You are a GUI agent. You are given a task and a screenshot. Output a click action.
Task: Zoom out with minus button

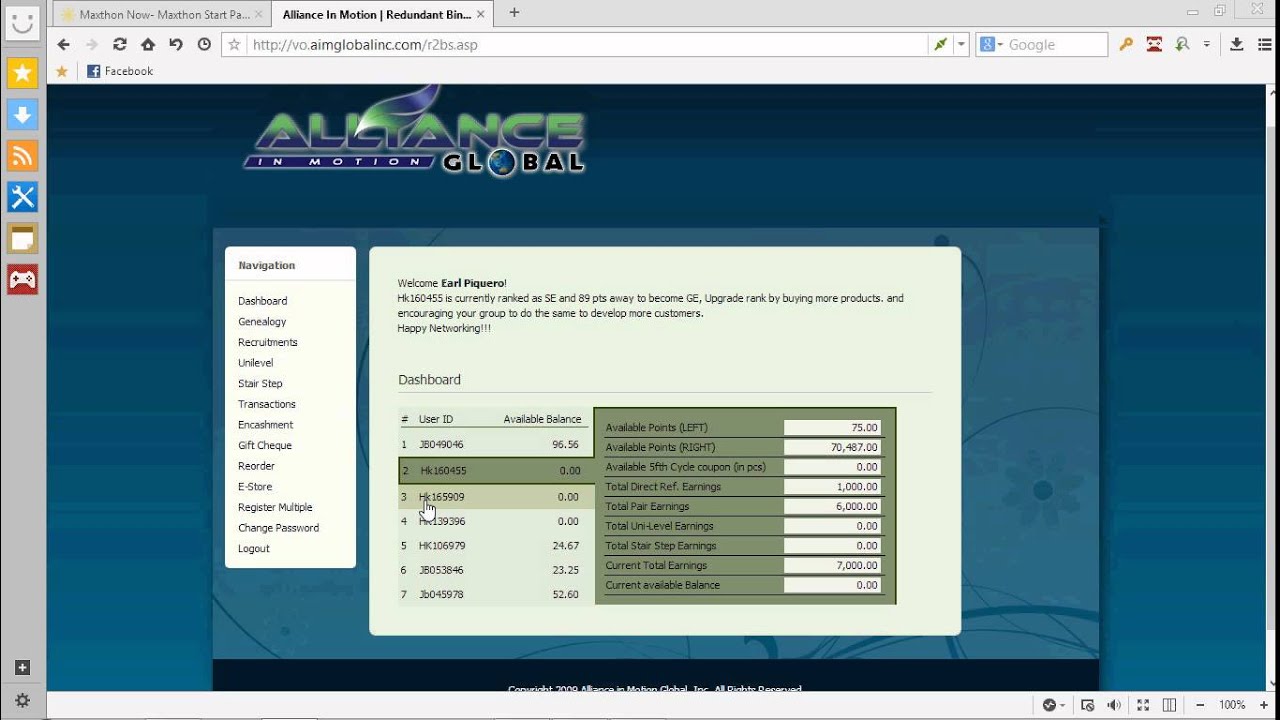click(1200, 705)
